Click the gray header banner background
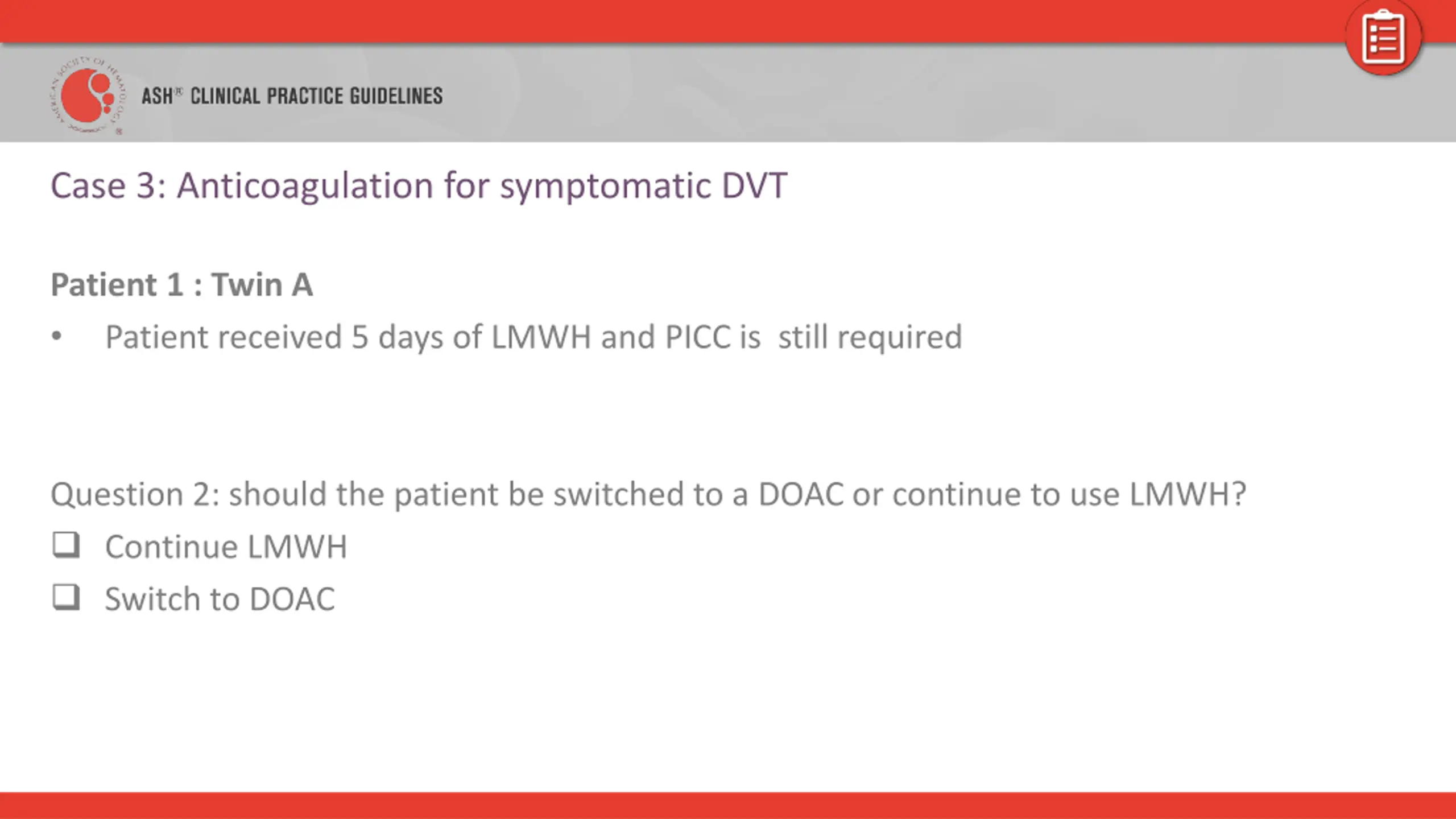The height and width of the screenshot is (819, 1456). pyautogui.click(x=853, y=93)
